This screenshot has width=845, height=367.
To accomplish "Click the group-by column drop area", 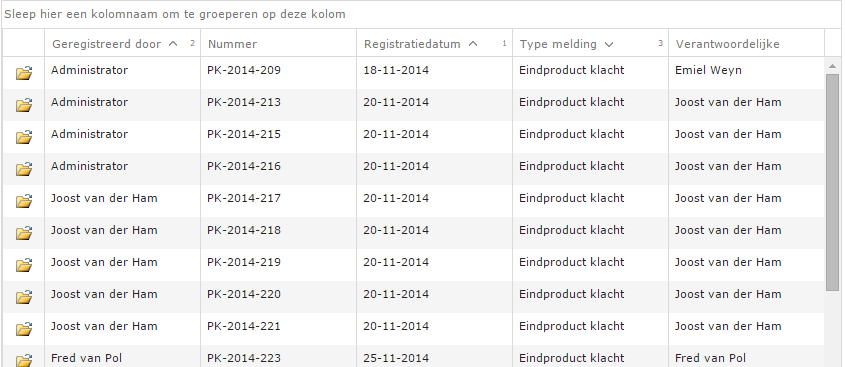I will [420, 15].
